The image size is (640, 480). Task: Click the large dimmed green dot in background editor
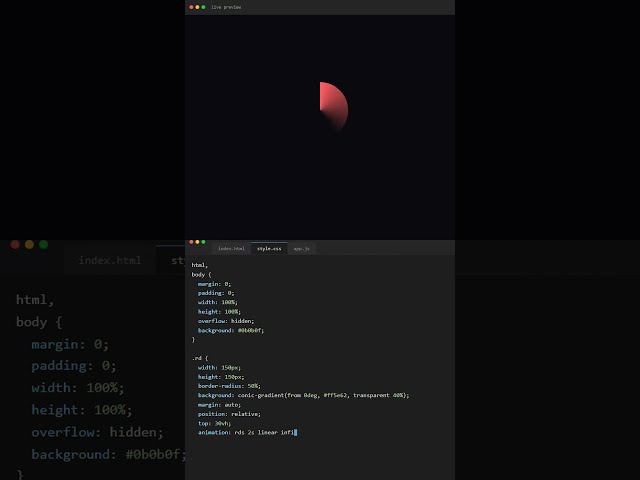click(x=44, y=244)
